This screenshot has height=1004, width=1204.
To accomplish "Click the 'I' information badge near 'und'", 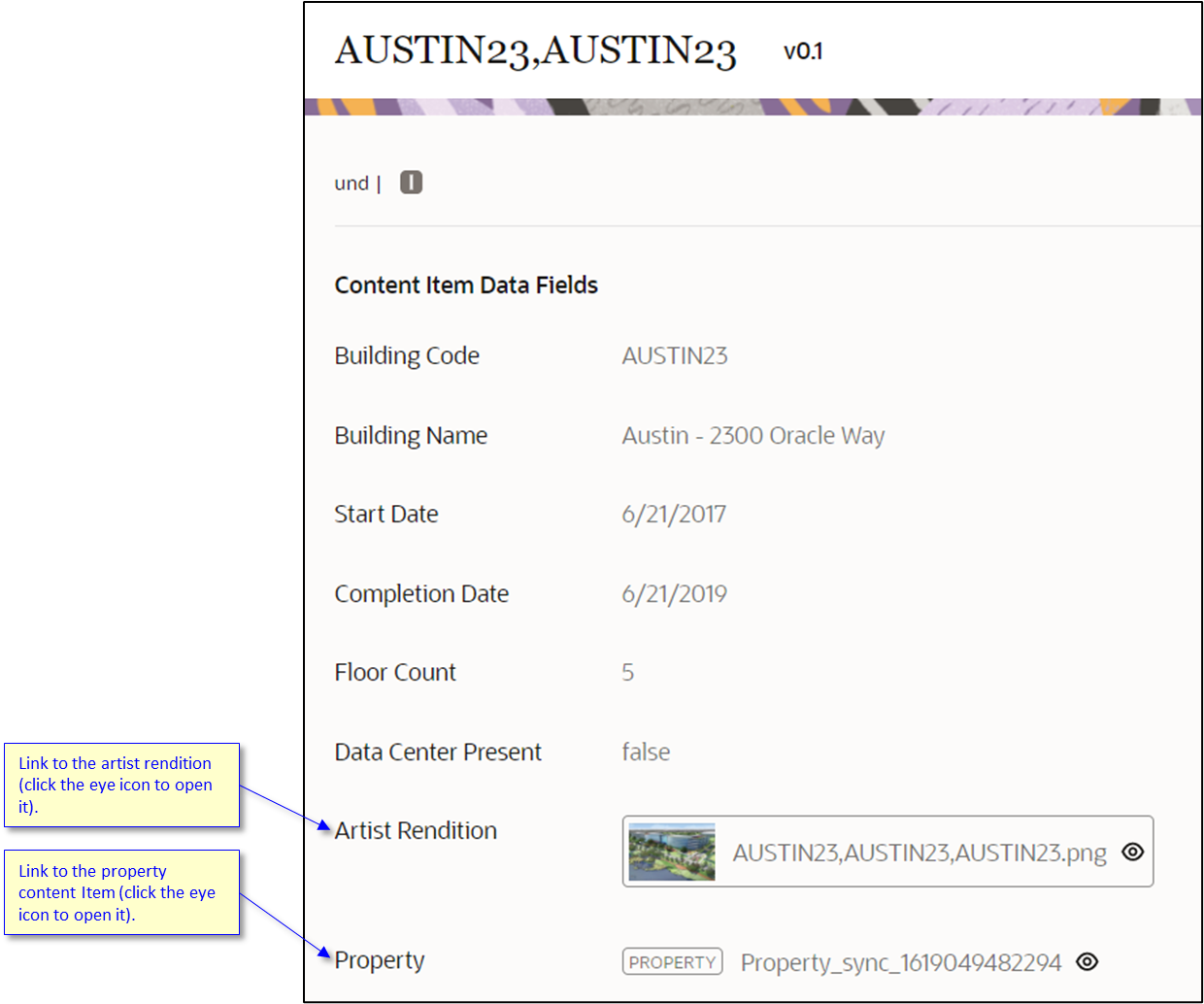I will pos(410,182).
